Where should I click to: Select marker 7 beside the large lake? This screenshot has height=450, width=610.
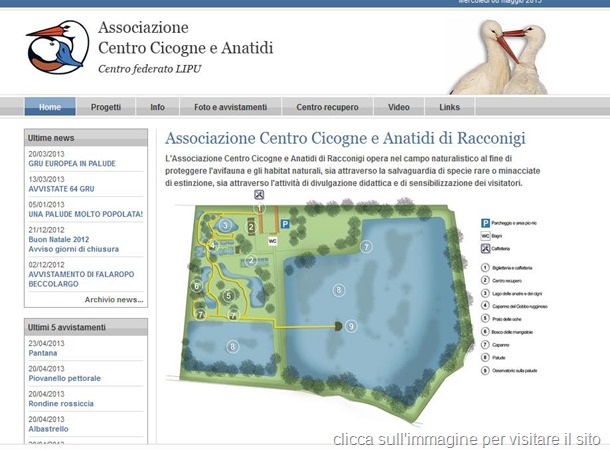pos(366,247)
